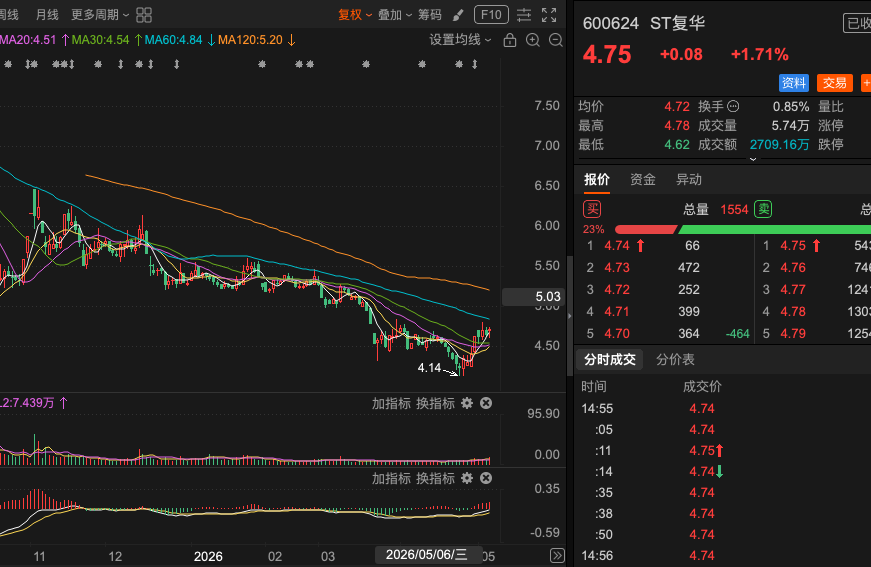Click the 换手 turnover info icon
Image resolution: width=871 pixels, height=567 pixels.
[x=733, y=106]
